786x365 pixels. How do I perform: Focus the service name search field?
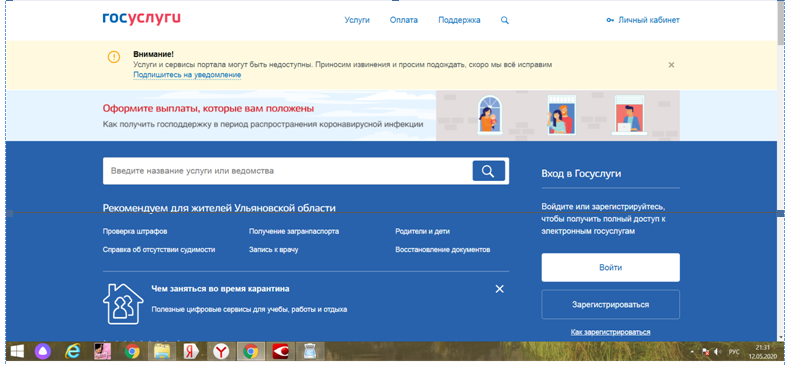(x=288, y=171)
